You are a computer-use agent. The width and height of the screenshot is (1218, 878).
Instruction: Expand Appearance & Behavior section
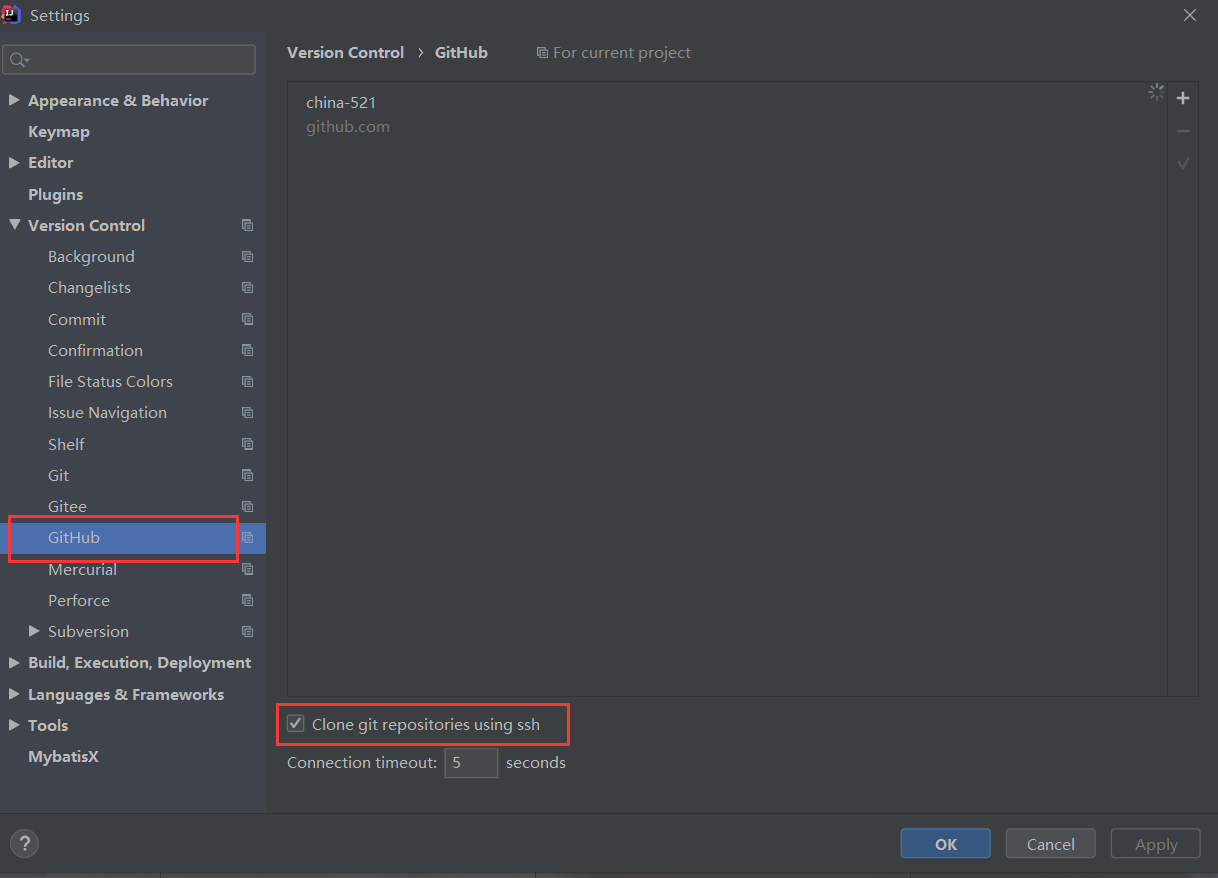[x=14, y=100]
